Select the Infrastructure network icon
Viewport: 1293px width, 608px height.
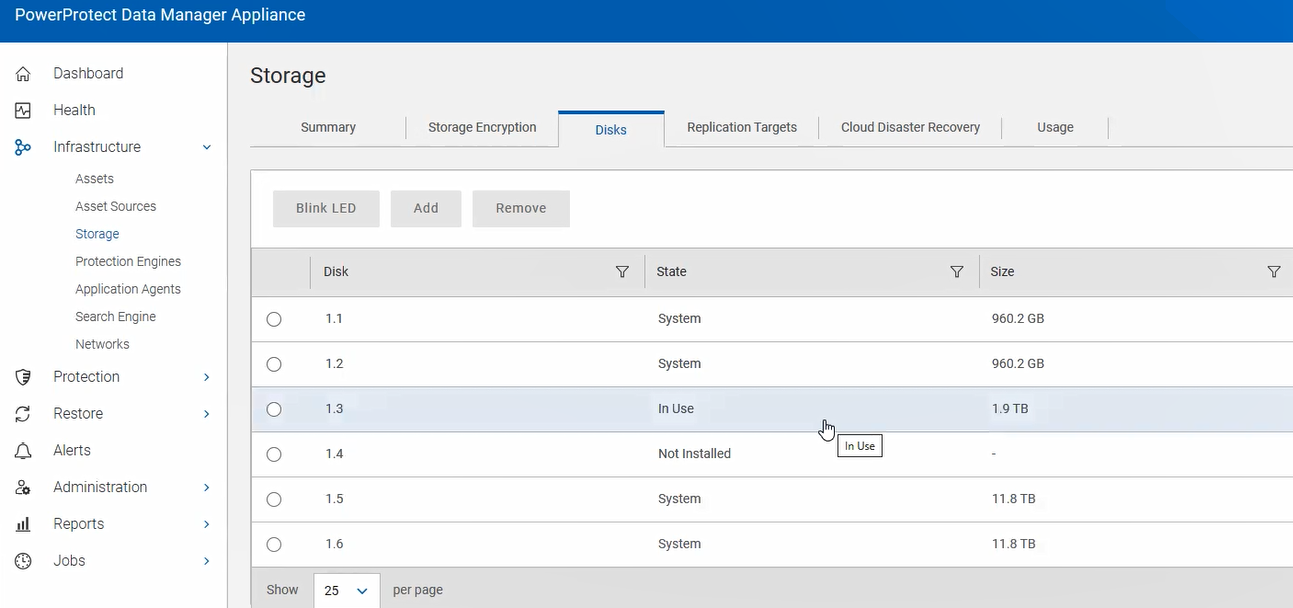click(22, 147)
